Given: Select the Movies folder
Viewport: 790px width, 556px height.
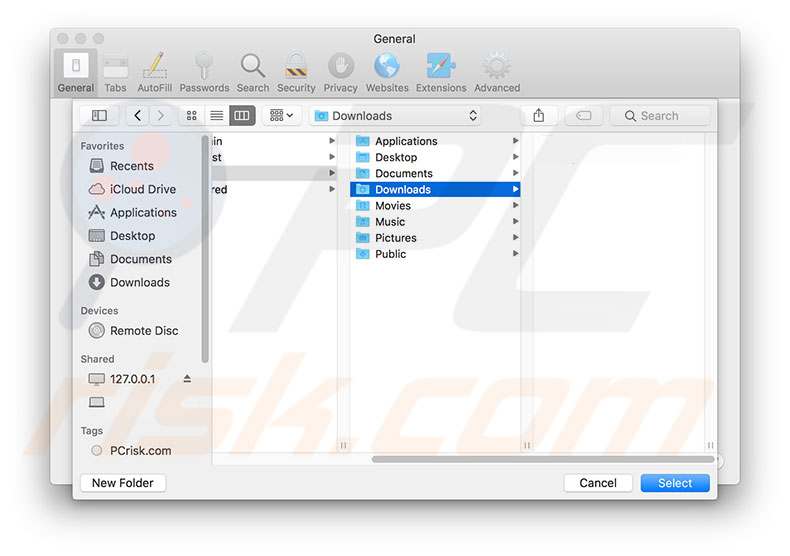Looking at the screenshot, I should coord(435,205).
